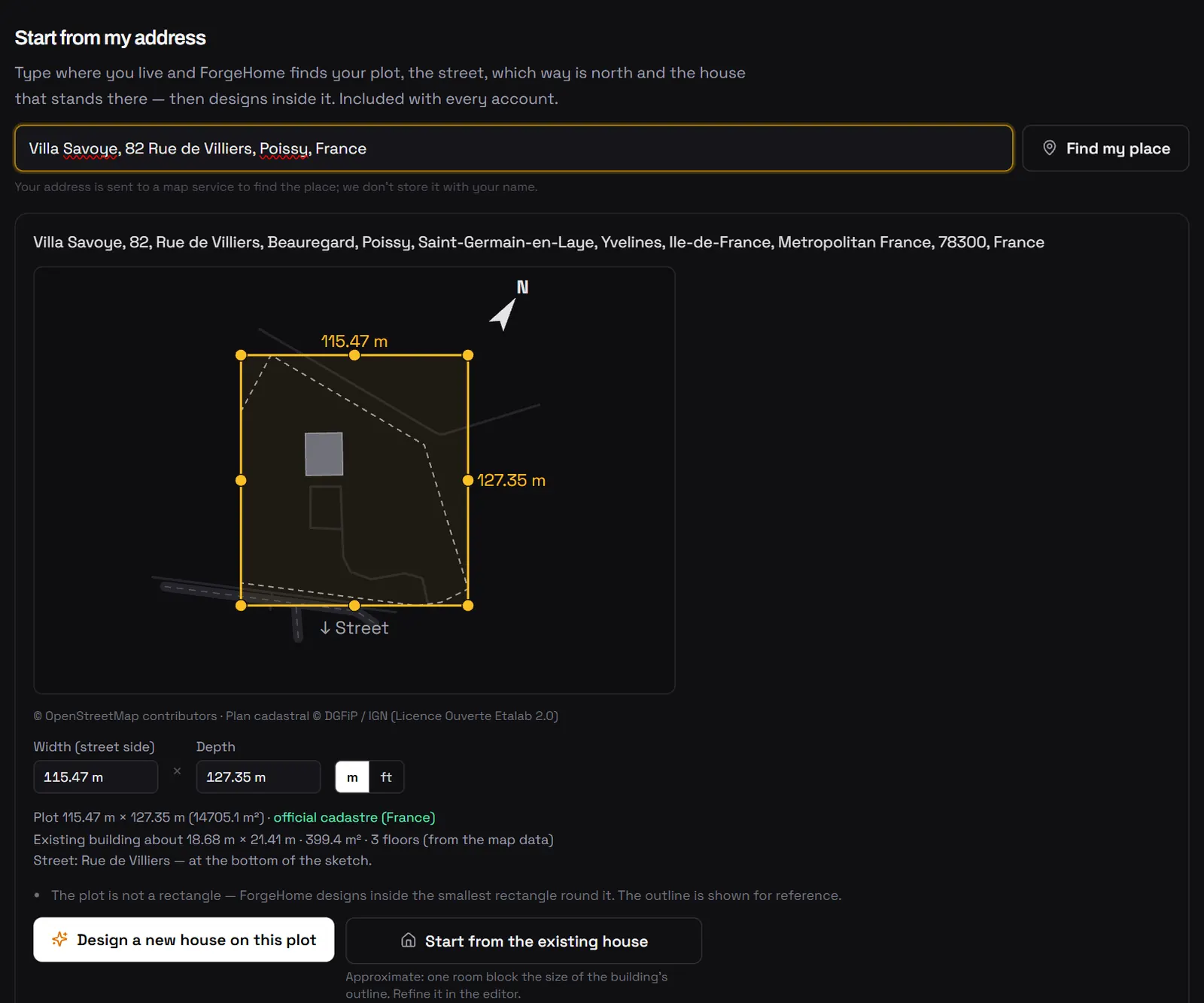This screenshot has height=1003, width=1204.
Task: Select the top-left corner handle of the plot
Action: point(241,355)
